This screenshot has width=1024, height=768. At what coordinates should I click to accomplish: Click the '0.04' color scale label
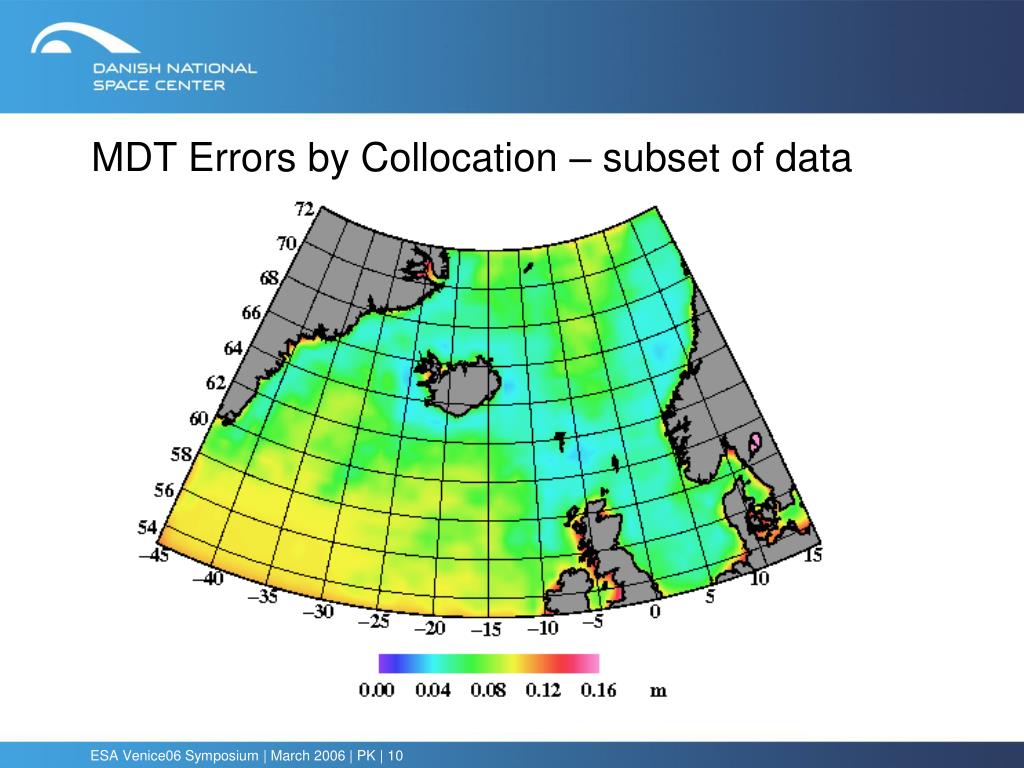[432, 690]
